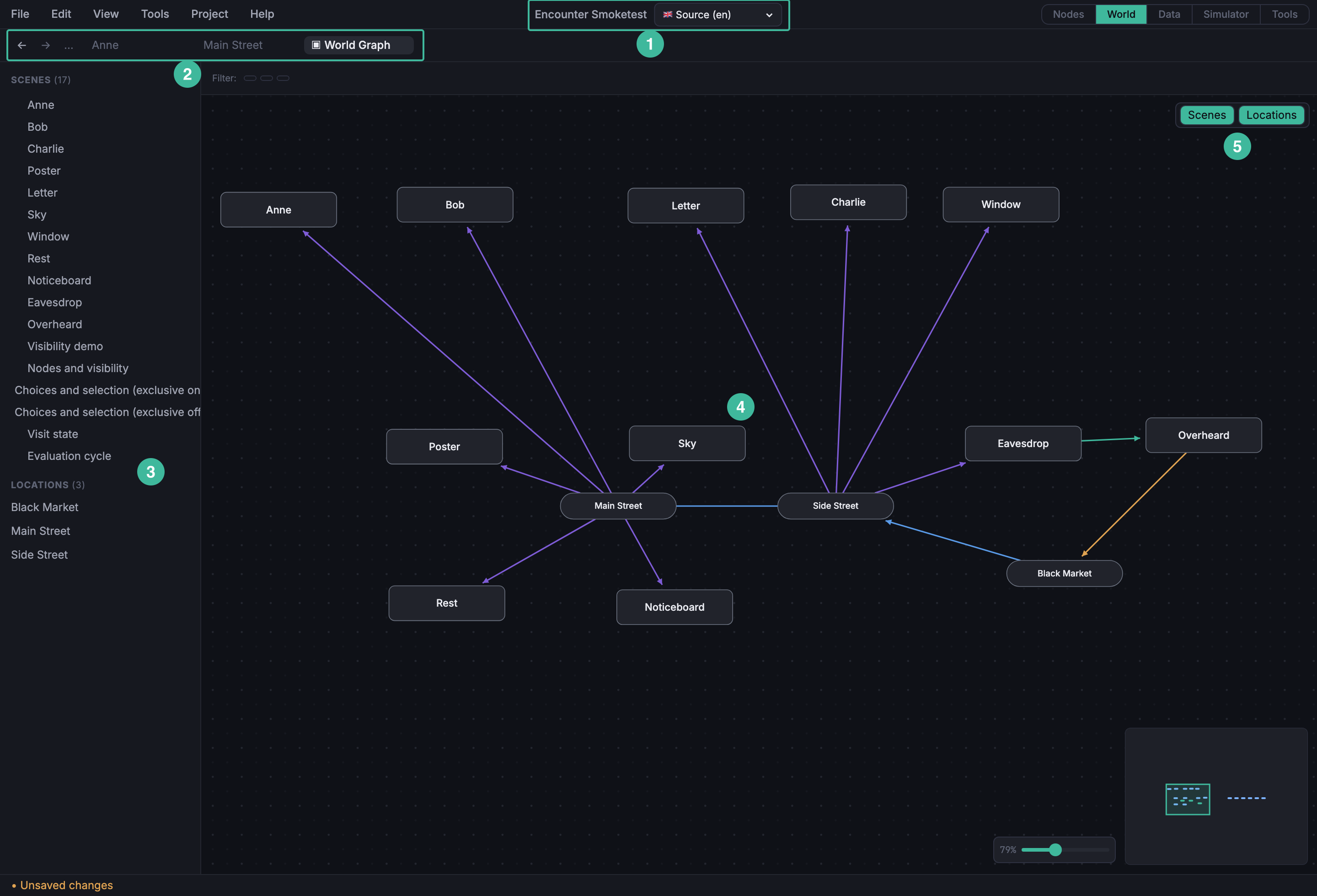The height and width of the screenshot is (896, 1317).
Task: Select the Noticeboard node in graph
Action: tap(675, 607)
